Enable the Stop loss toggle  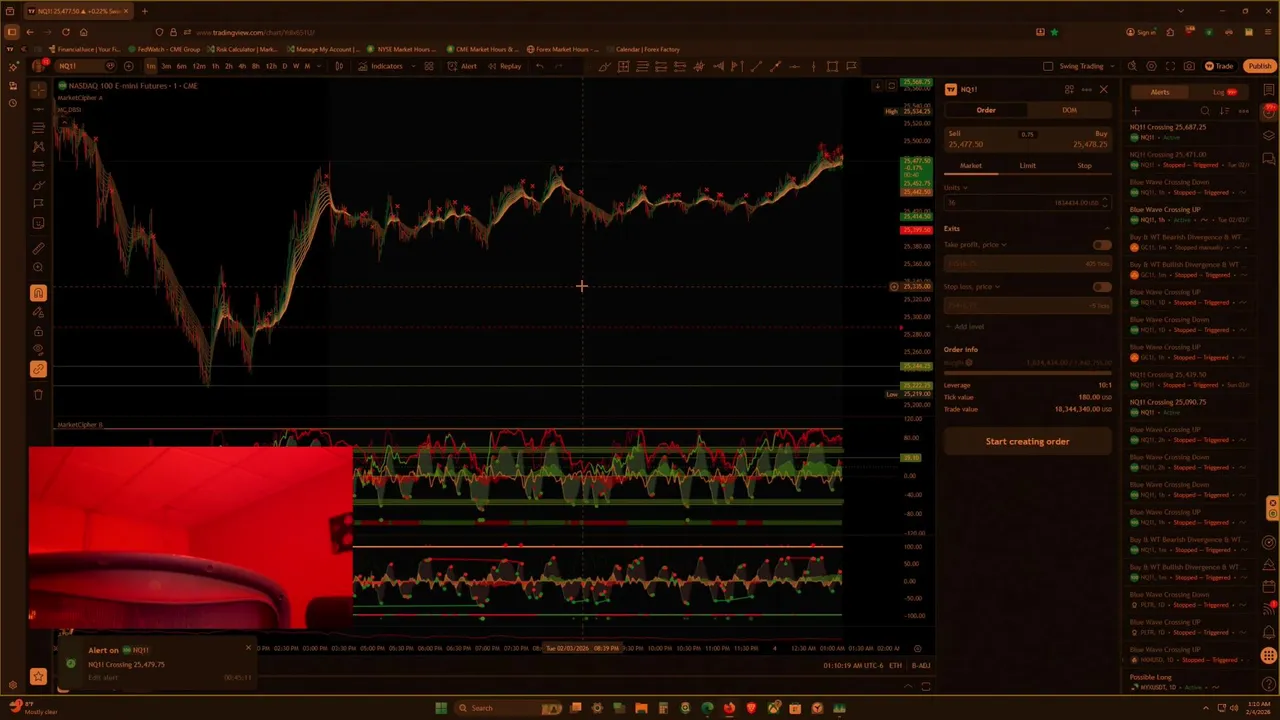[1102, 287]
